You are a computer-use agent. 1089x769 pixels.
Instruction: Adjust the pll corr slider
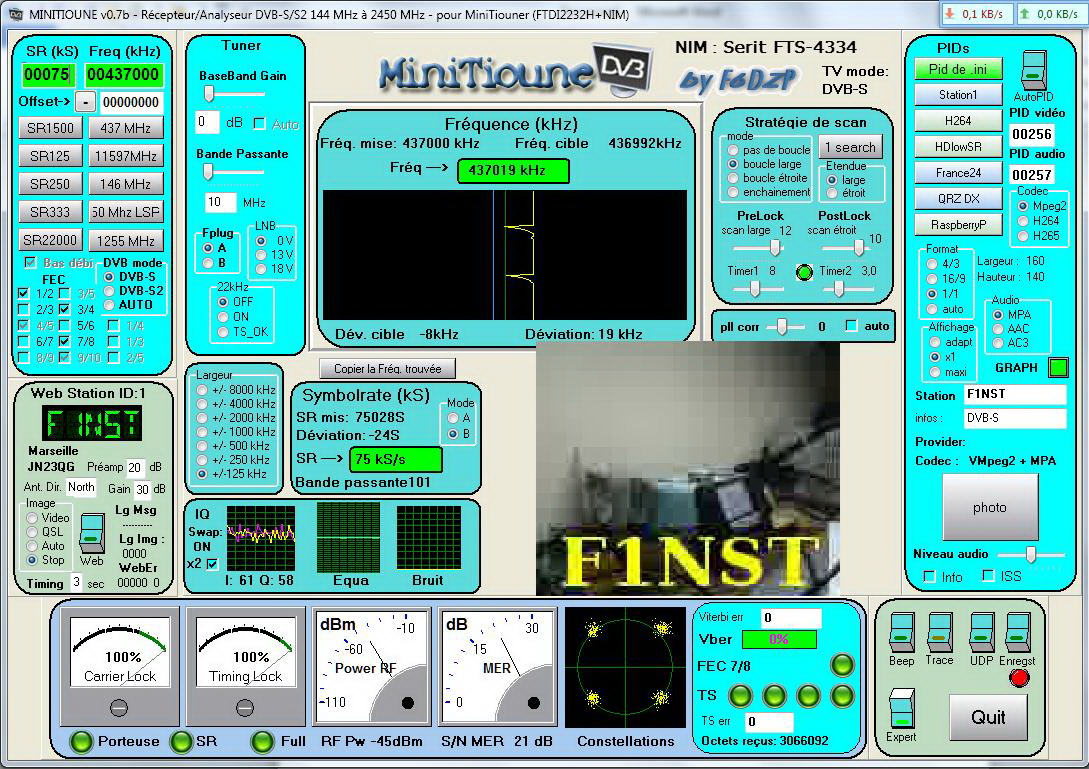pos(782,326)
